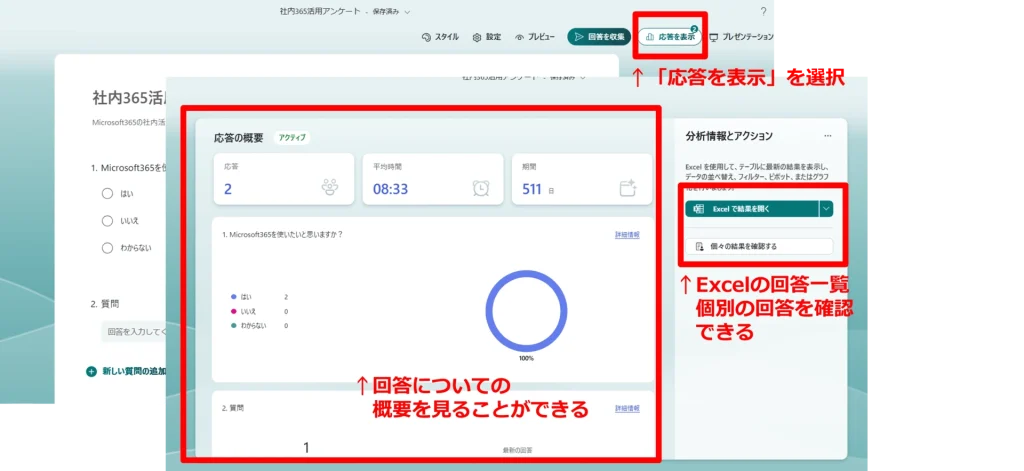Open 詳細情報 link for question 1
This screenshot has width=1024, height=471.
tap(627, 235)
